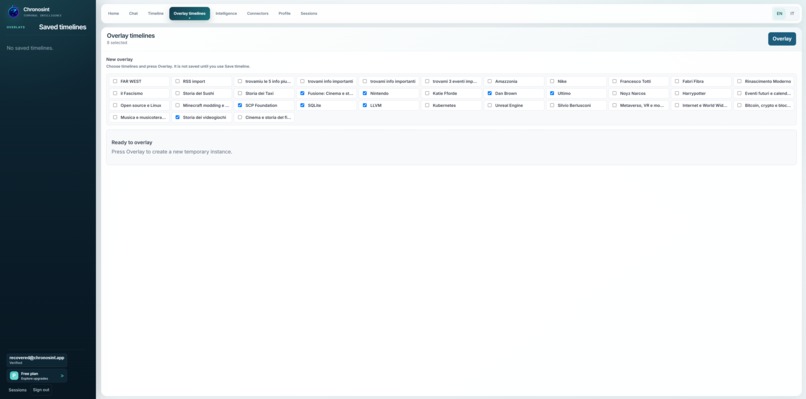Switch language to EN
The height and width of the screenshot is (399, 806).
tap(779, 13)
